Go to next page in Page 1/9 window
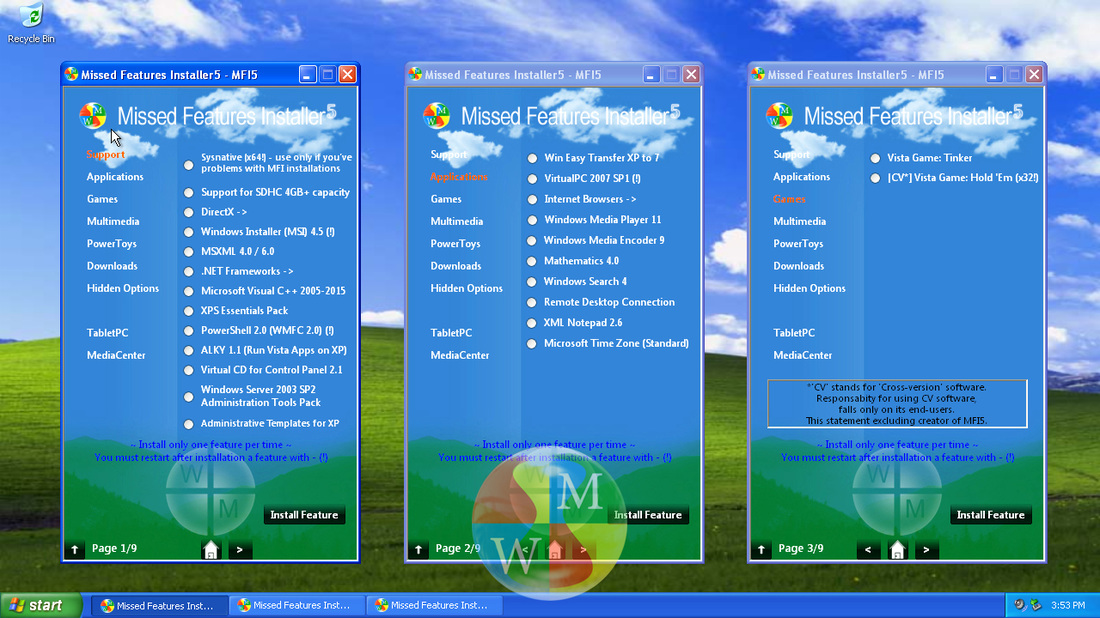Viewport: 1100px width, 618px height. click(x=239, y=550)
